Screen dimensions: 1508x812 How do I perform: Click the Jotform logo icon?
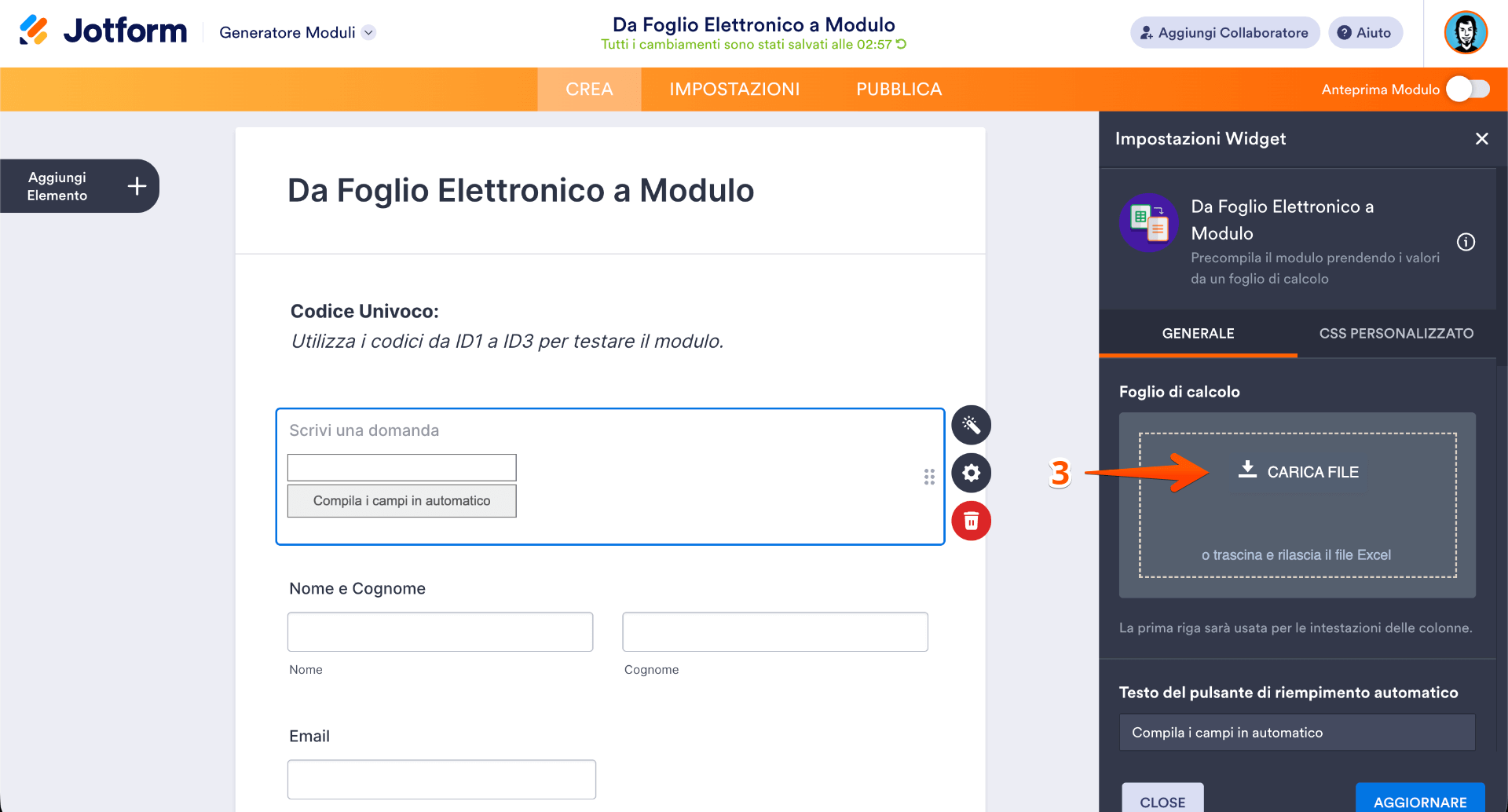pyautogui.click(x=33, y=31)
